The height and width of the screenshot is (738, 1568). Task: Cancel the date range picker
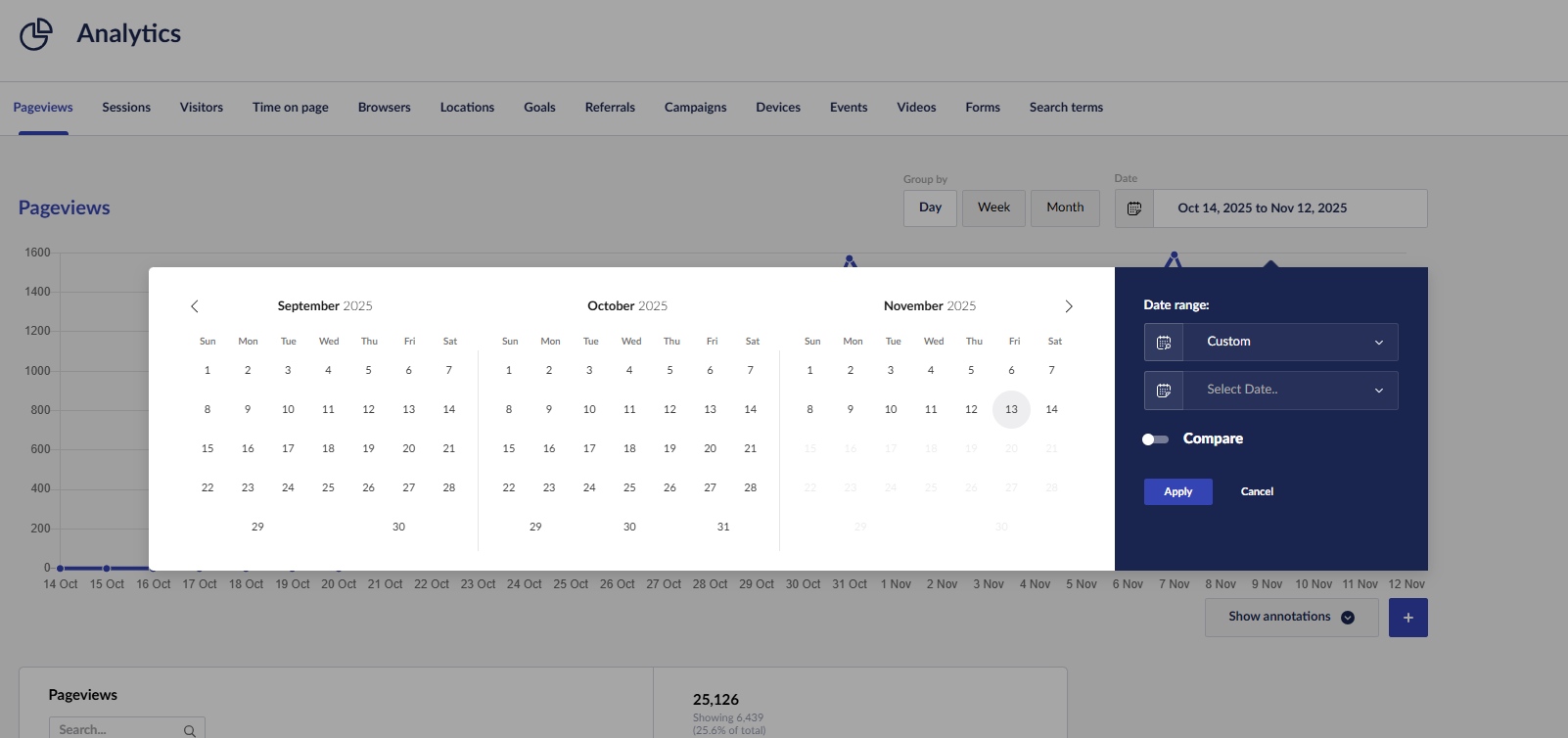point(1257,491)
